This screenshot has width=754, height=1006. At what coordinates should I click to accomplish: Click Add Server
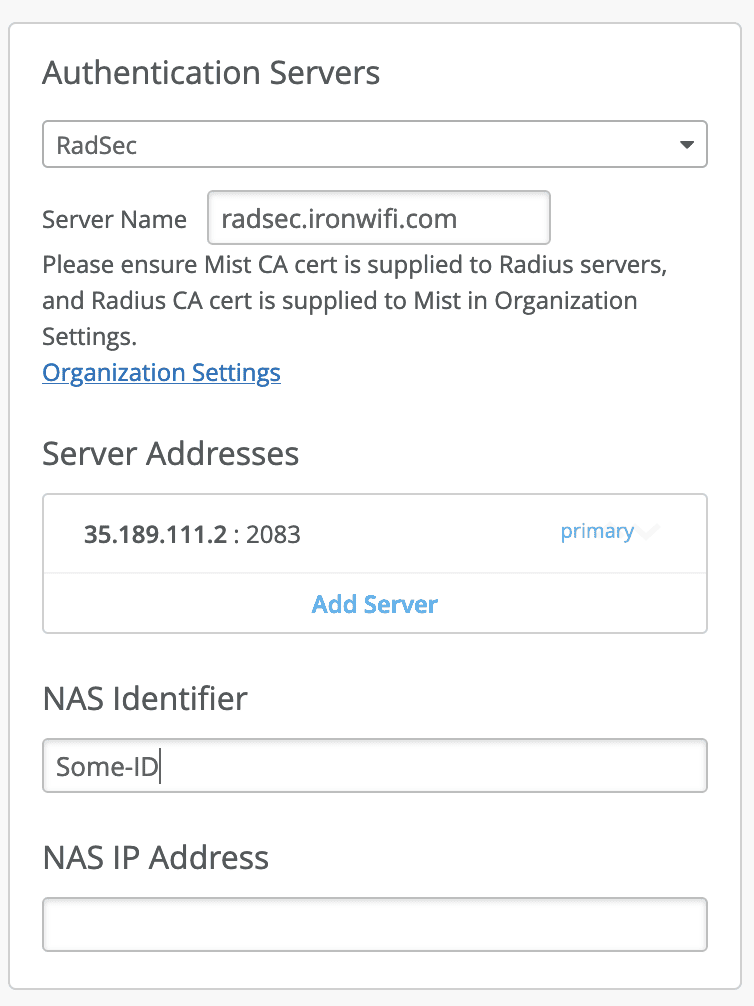pyautogui.click(x=375, y=604)
